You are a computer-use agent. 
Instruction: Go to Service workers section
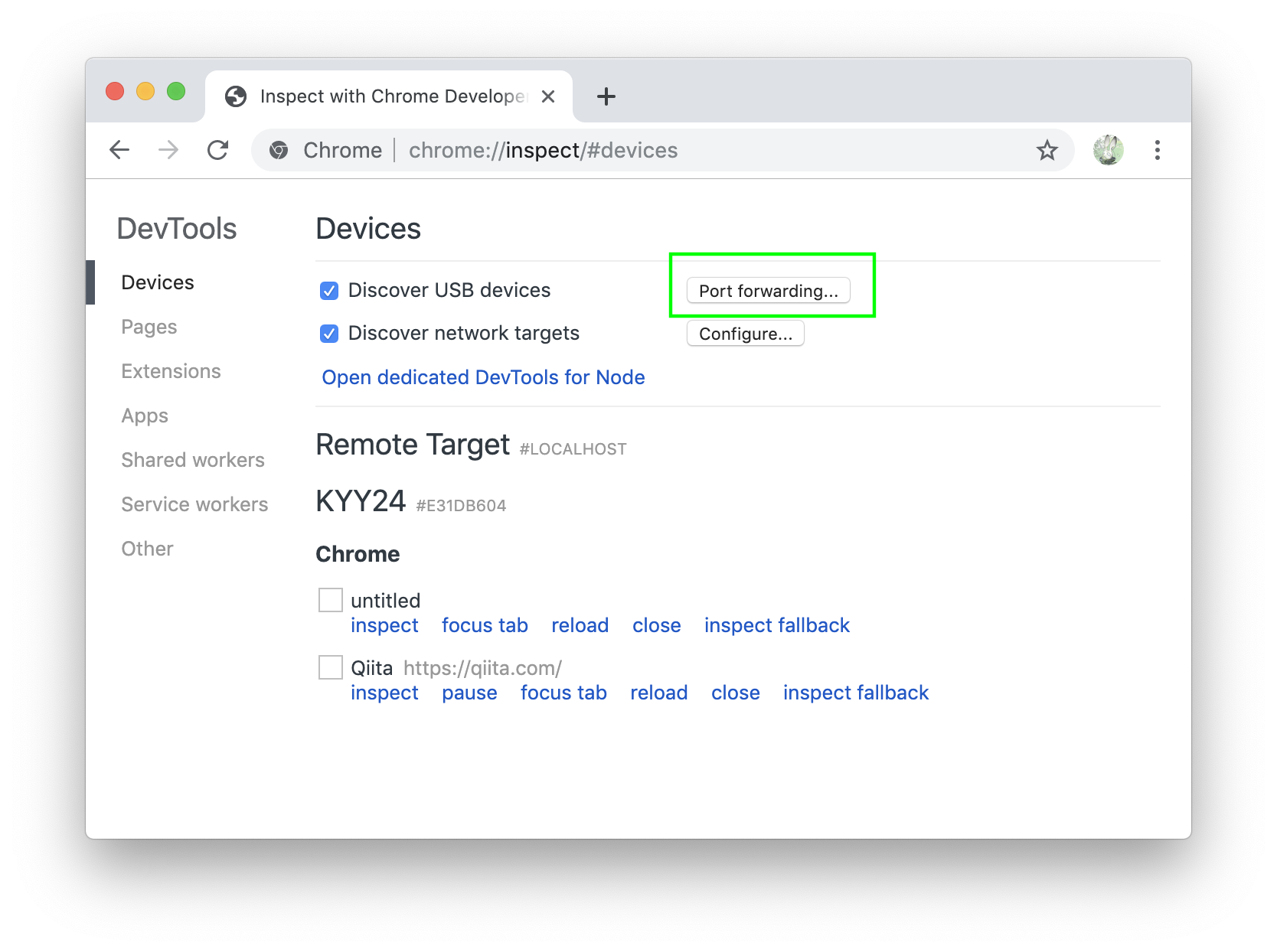(194, 504)
